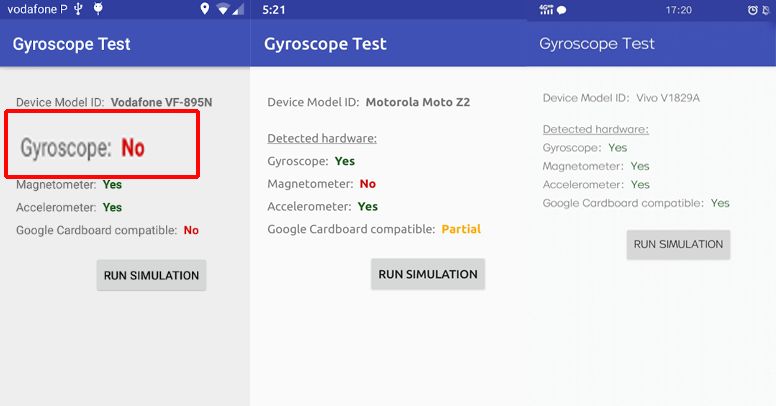Tap the location pin icon in status bar
The width and height of the screenshot is (776, 406).
(204, 10)
